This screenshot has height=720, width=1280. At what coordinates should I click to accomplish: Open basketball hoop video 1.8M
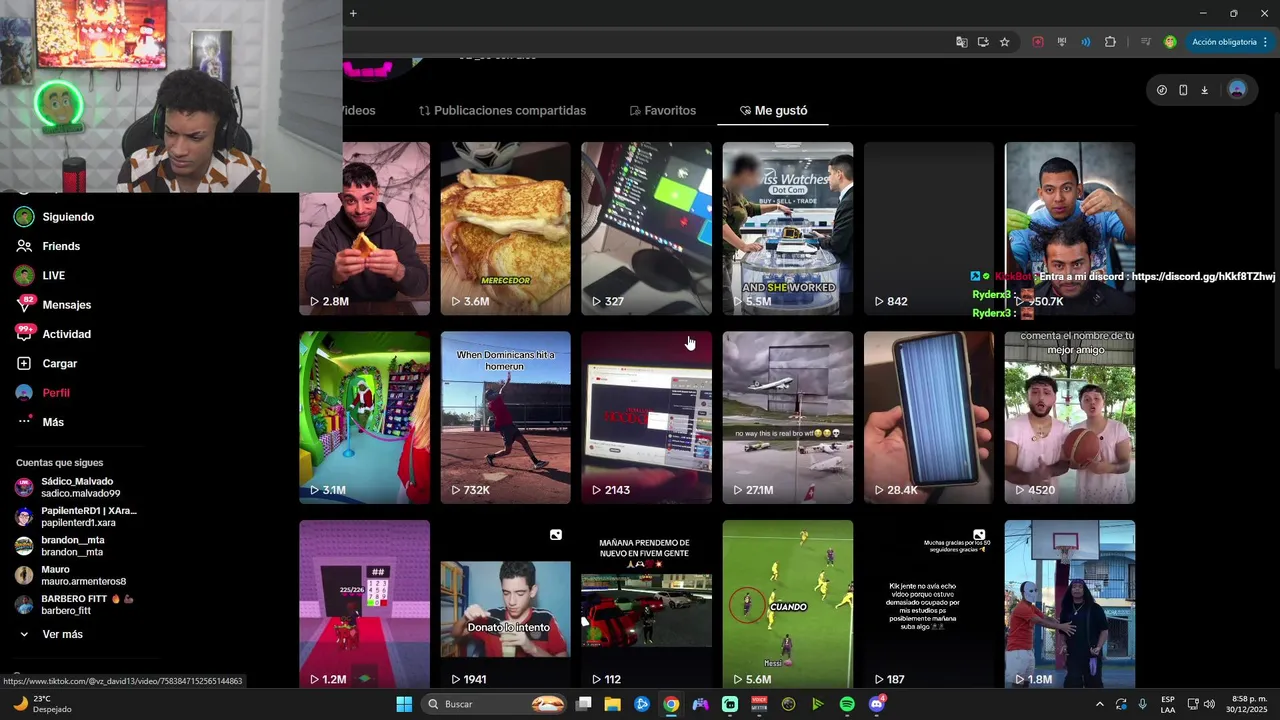pyautogui.click(x=1070, y=604)
